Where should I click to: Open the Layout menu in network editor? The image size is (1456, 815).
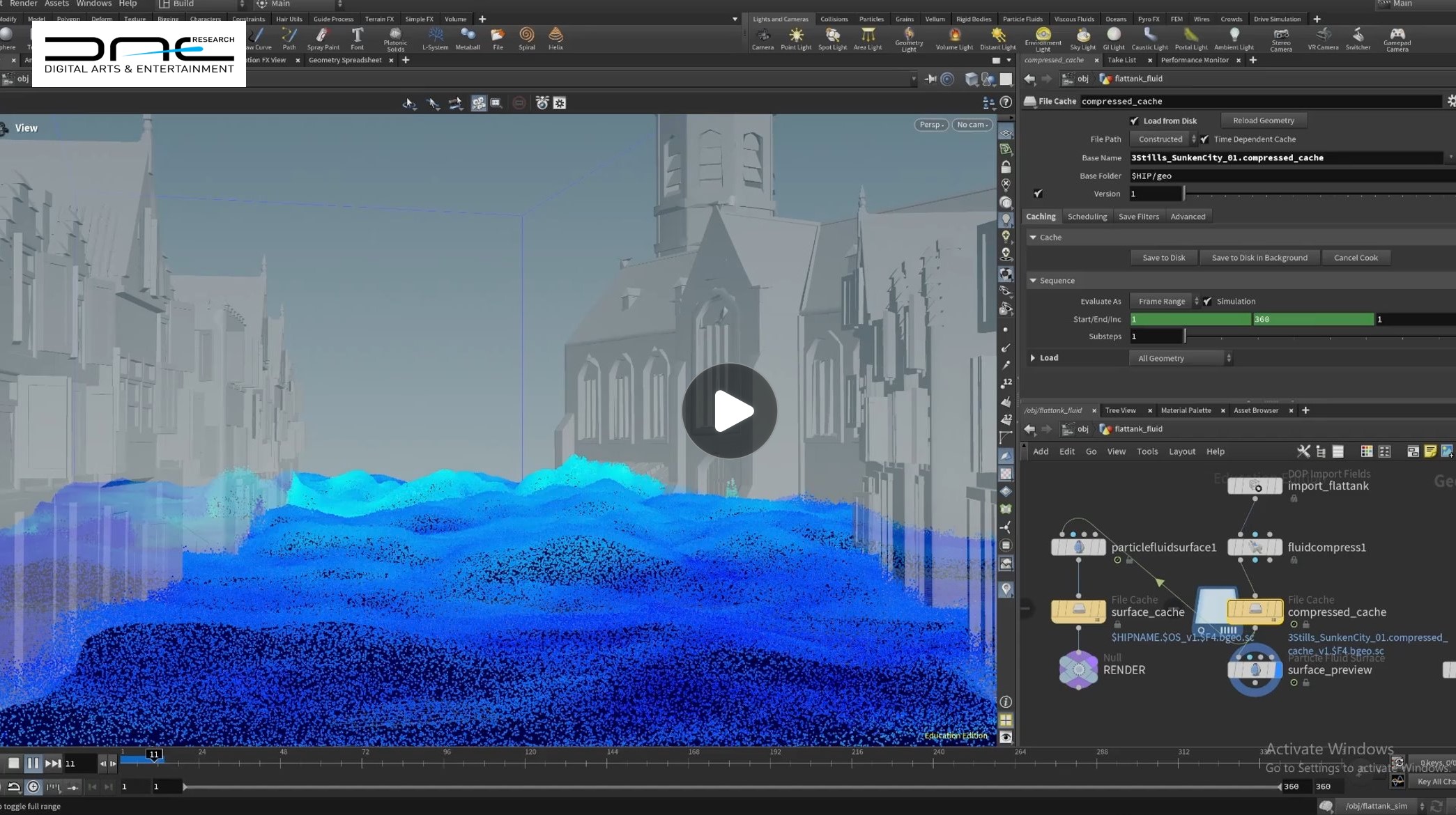pyautogui.click(x=1181, y=451)
